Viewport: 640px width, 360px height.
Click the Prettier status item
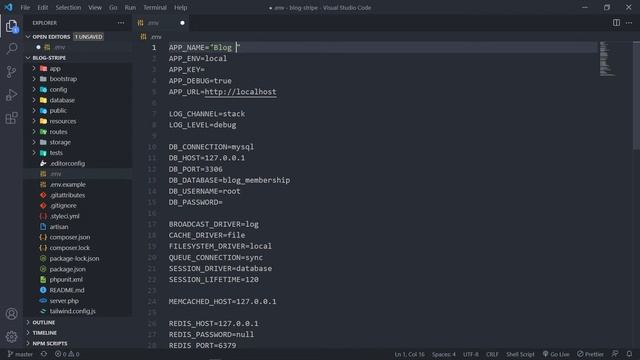pos(590,354)
